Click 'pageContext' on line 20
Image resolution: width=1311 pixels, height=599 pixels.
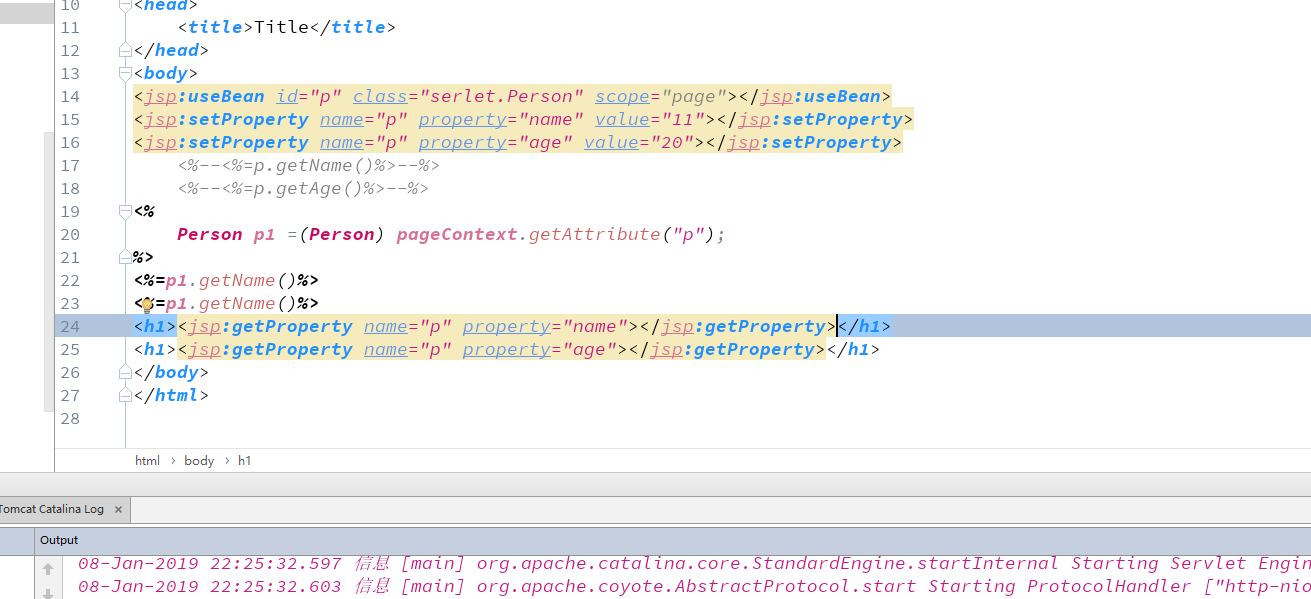(457, 234)
